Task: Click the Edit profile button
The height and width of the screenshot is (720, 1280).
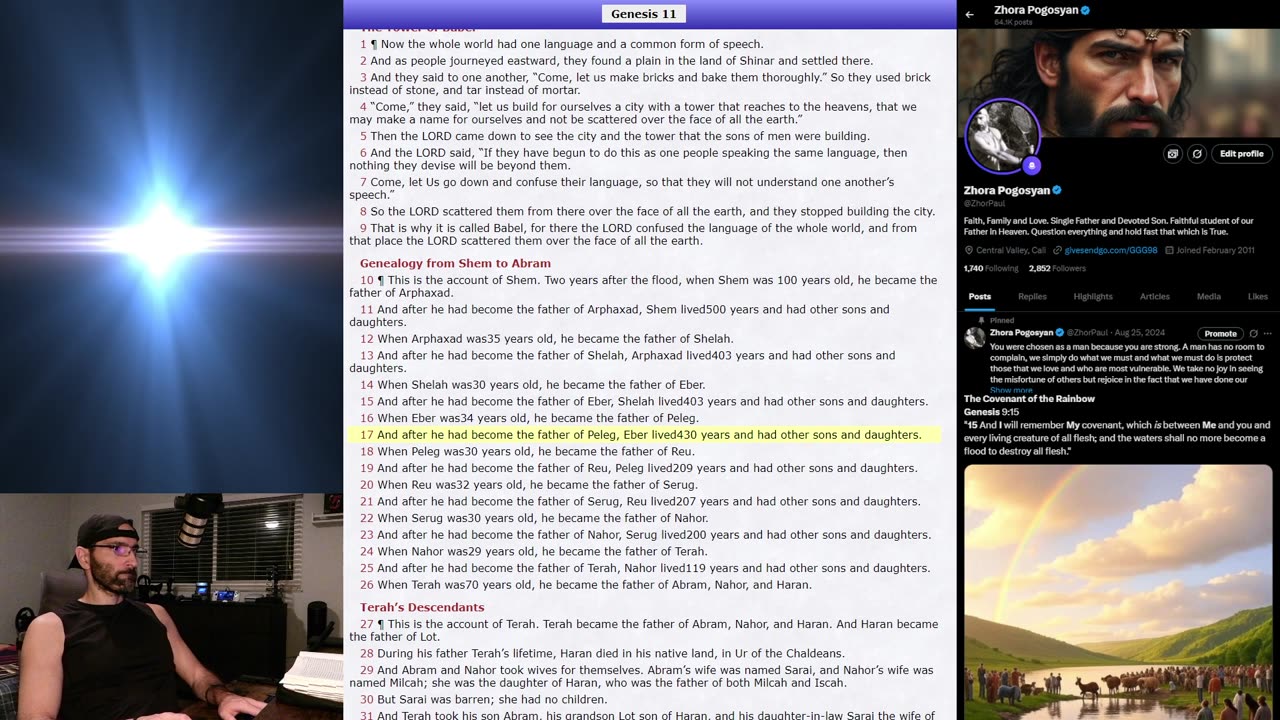Action: point(1242,154)
